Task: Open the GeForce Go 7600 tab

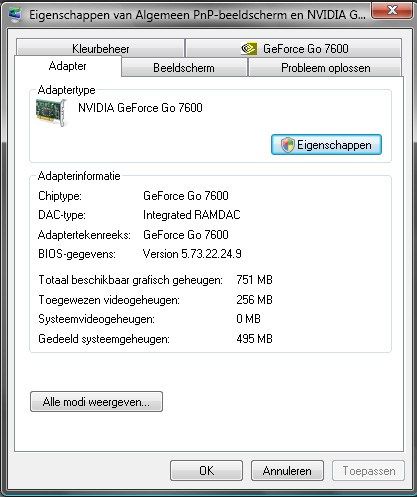Action: click(293, 49)
